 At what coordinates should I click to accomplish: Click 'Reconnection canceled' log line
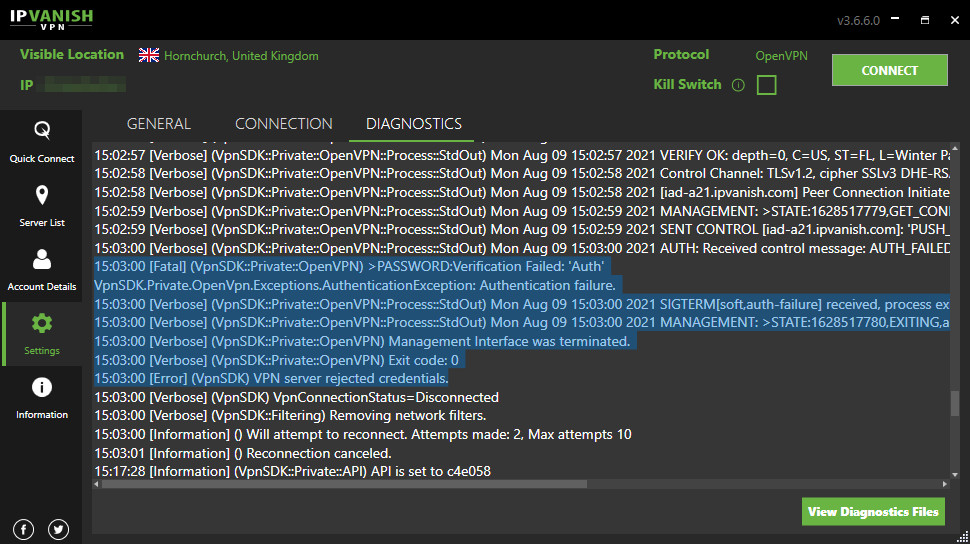[242, 453]
